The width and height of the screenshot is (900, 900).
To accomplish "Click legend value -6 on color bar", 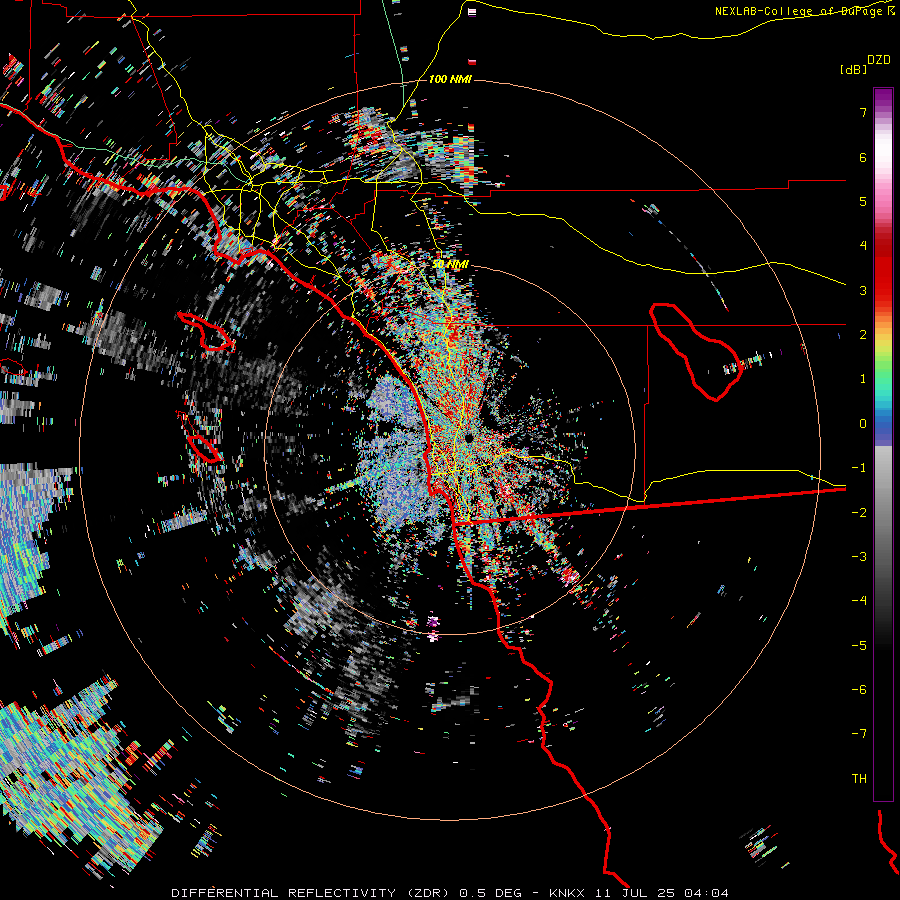I will pyautogui.click(x=859, y=690).
